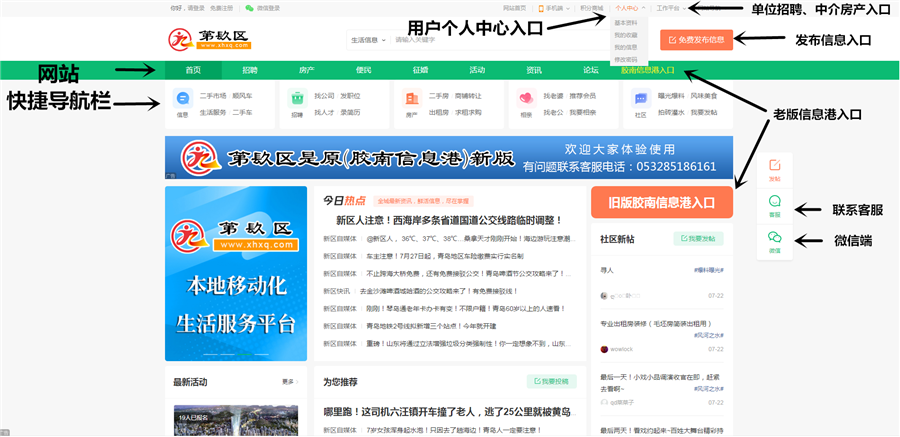Click the purple 社区 chat icon

point(641,99)
